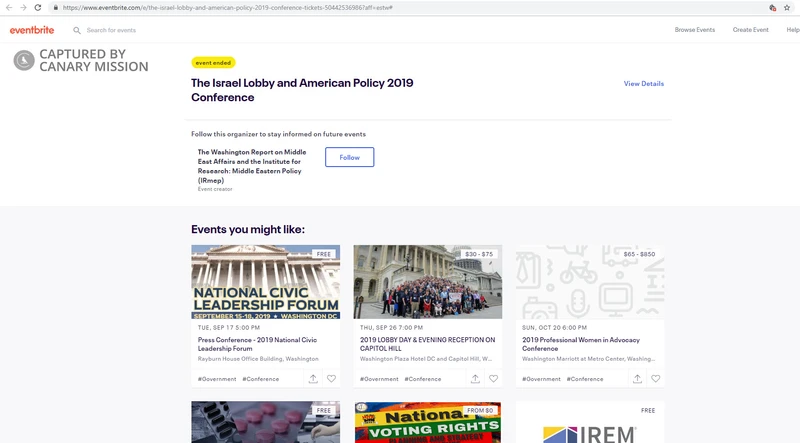Reload the page
800x443 pixels.
pyautogui.click(x=38, y=8)
